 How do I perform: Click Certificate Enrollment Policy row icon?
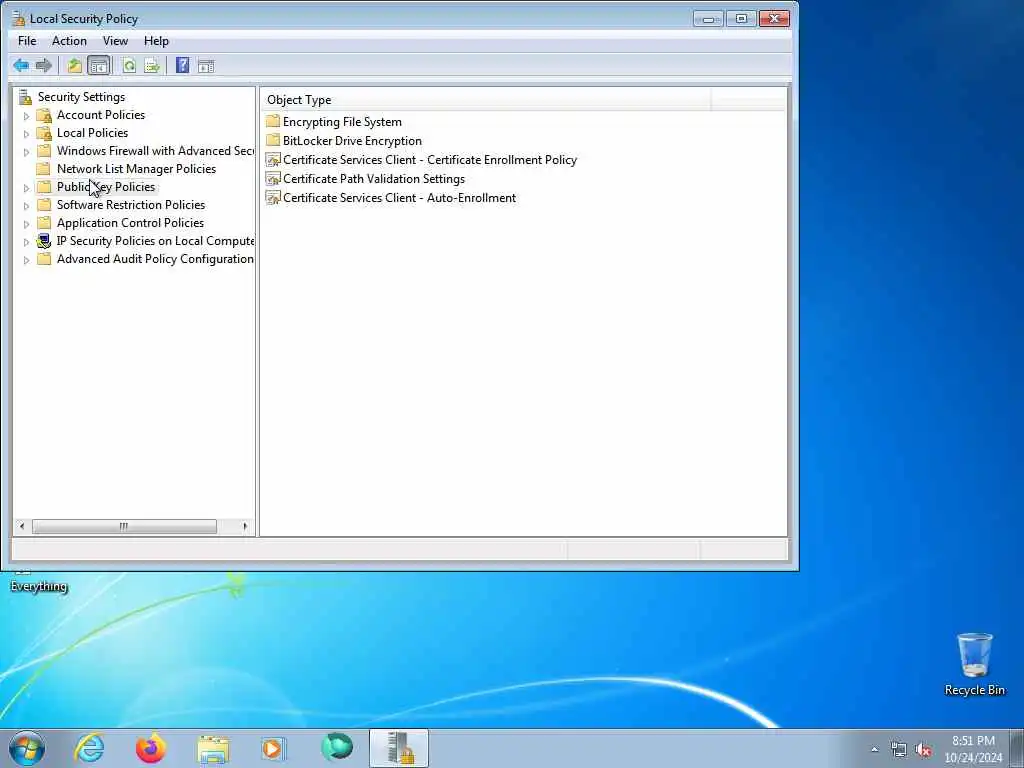point(273,159)
